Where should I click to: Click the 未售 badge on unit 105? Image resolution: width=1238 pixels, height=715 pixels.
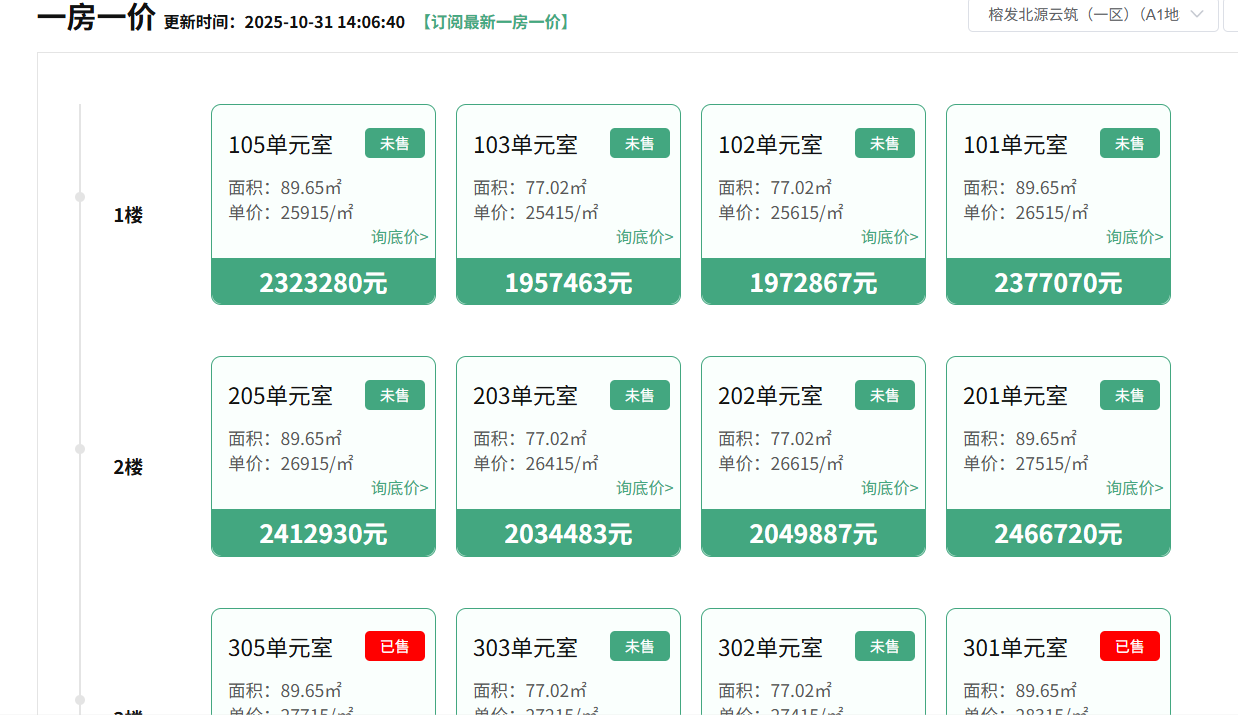(x=395, y=143)
